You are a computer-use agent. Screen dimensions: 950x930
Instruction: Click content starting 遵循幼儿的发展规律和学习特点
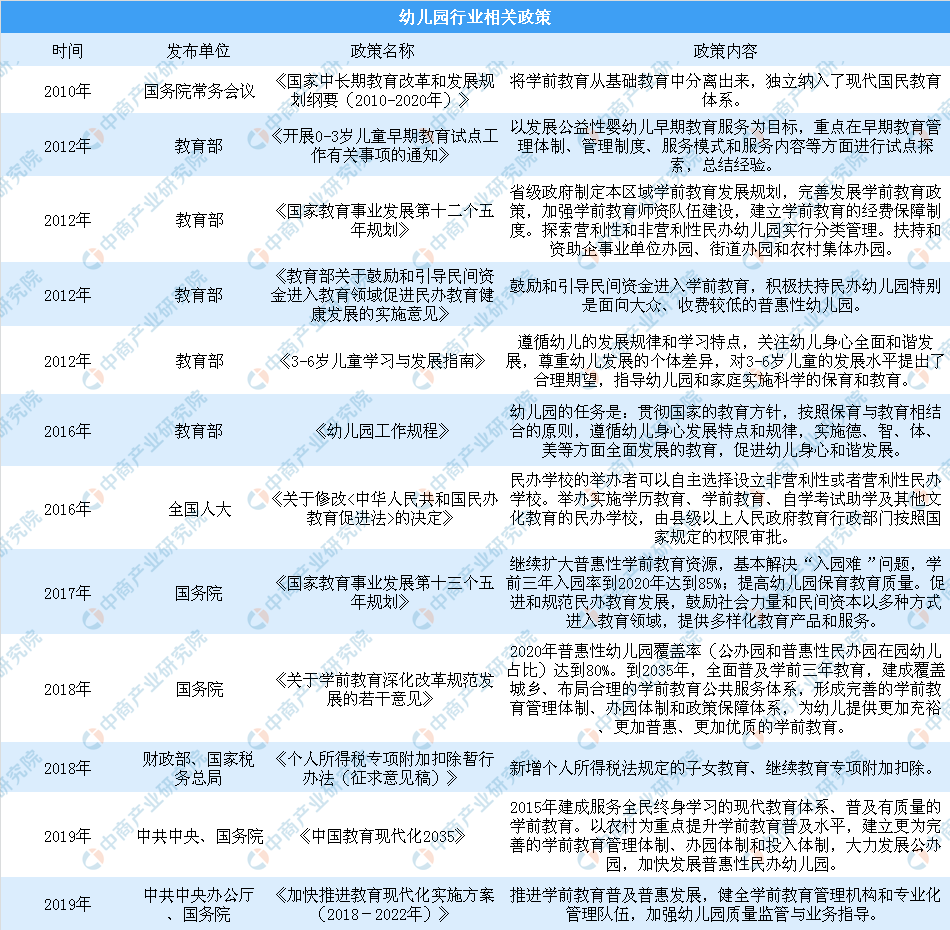tap(725, 361)
